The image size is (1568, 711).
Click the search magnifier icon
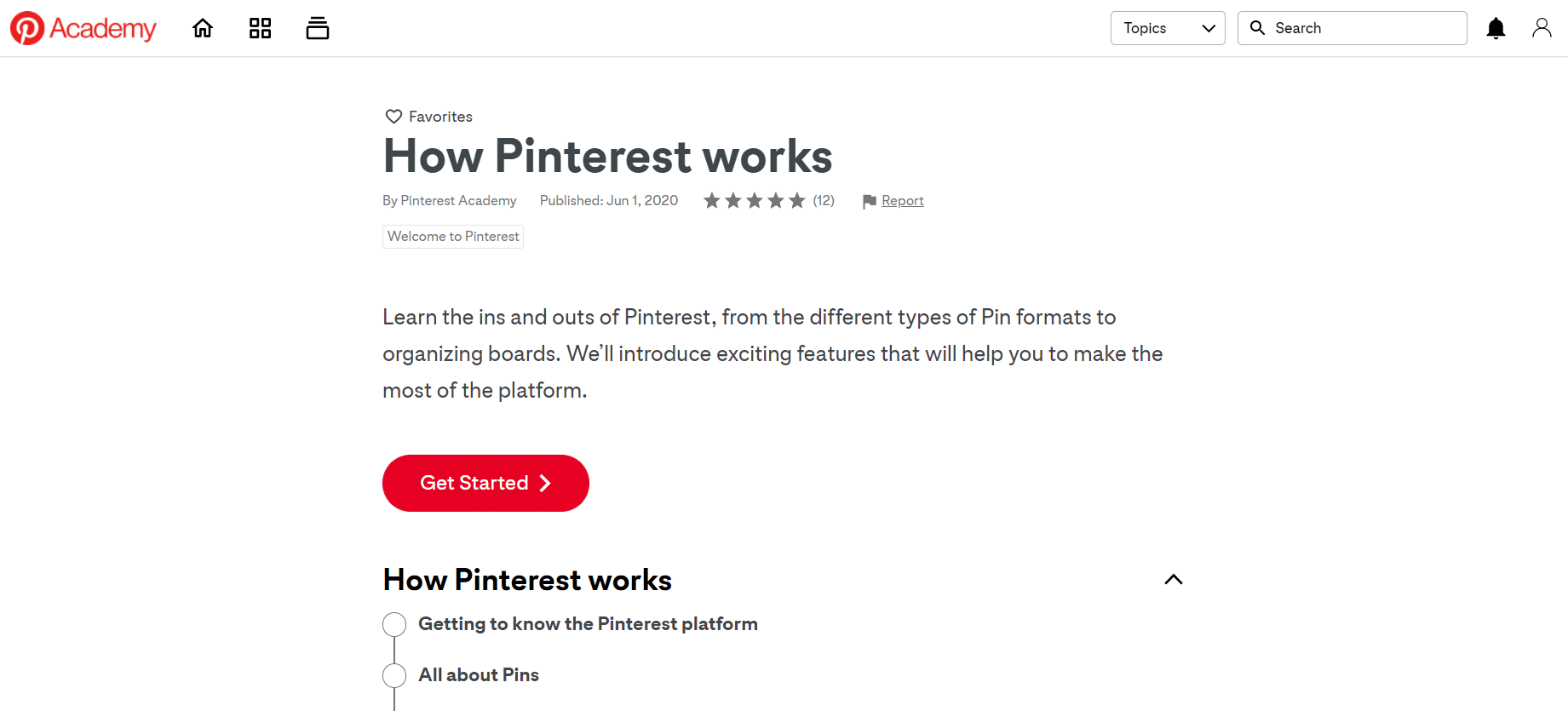click(x=1257, y=28)
